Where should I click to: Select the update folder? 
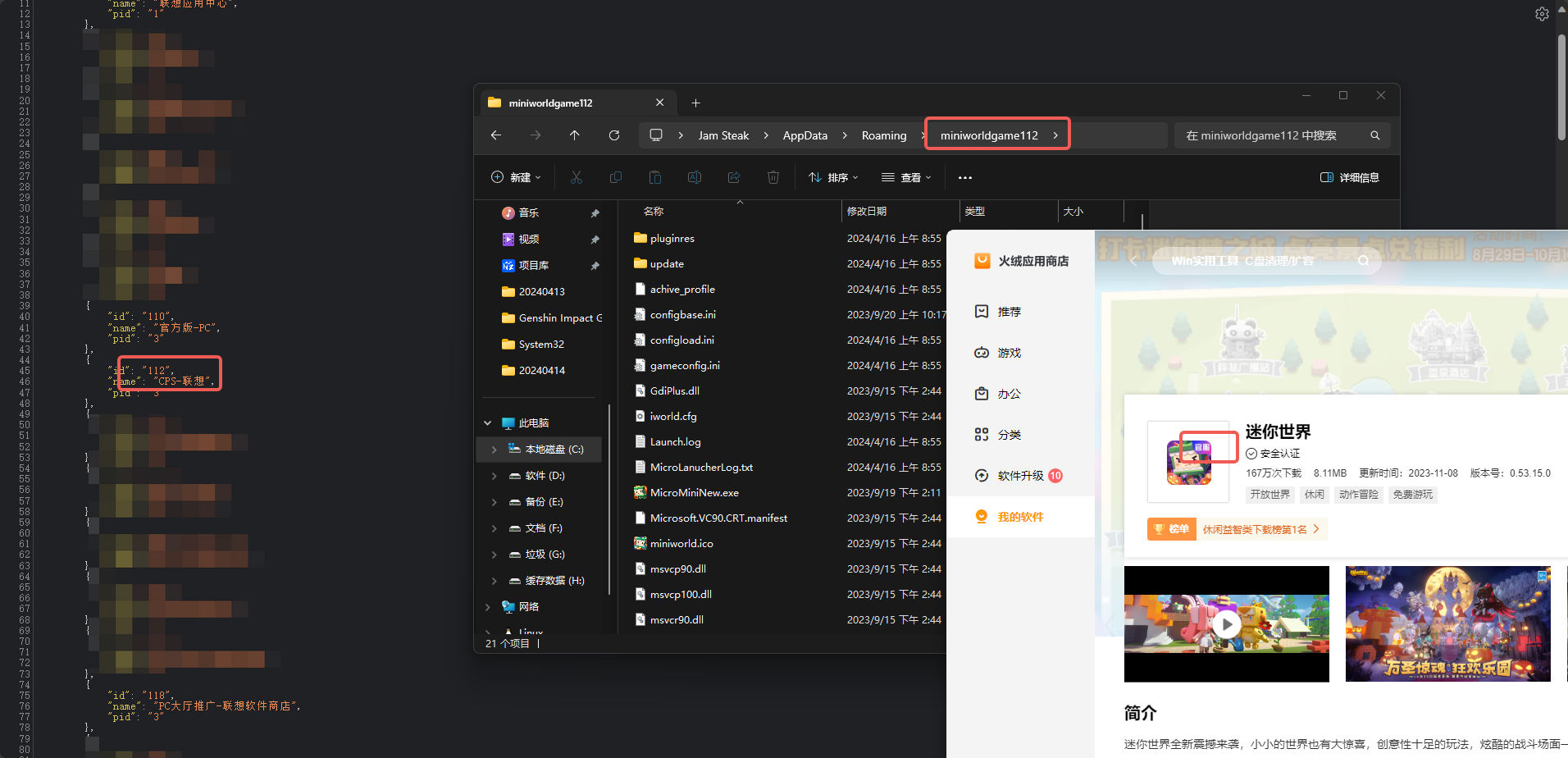coord(659,263)
